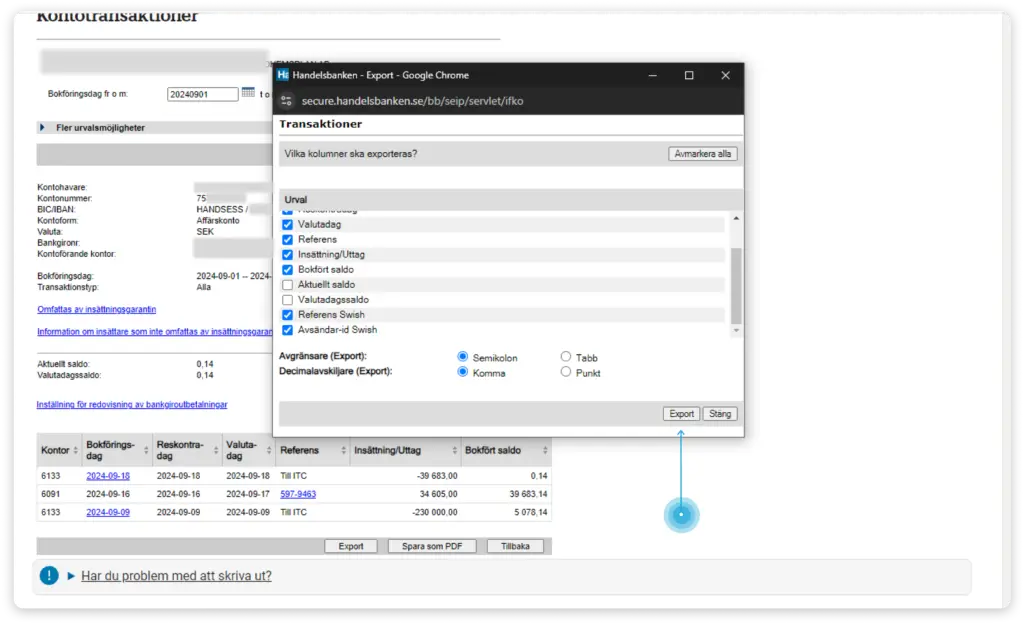Click Export in the Transaktioner popup
The height and width of the screenshot is (624, 1024).
point(681,414)
